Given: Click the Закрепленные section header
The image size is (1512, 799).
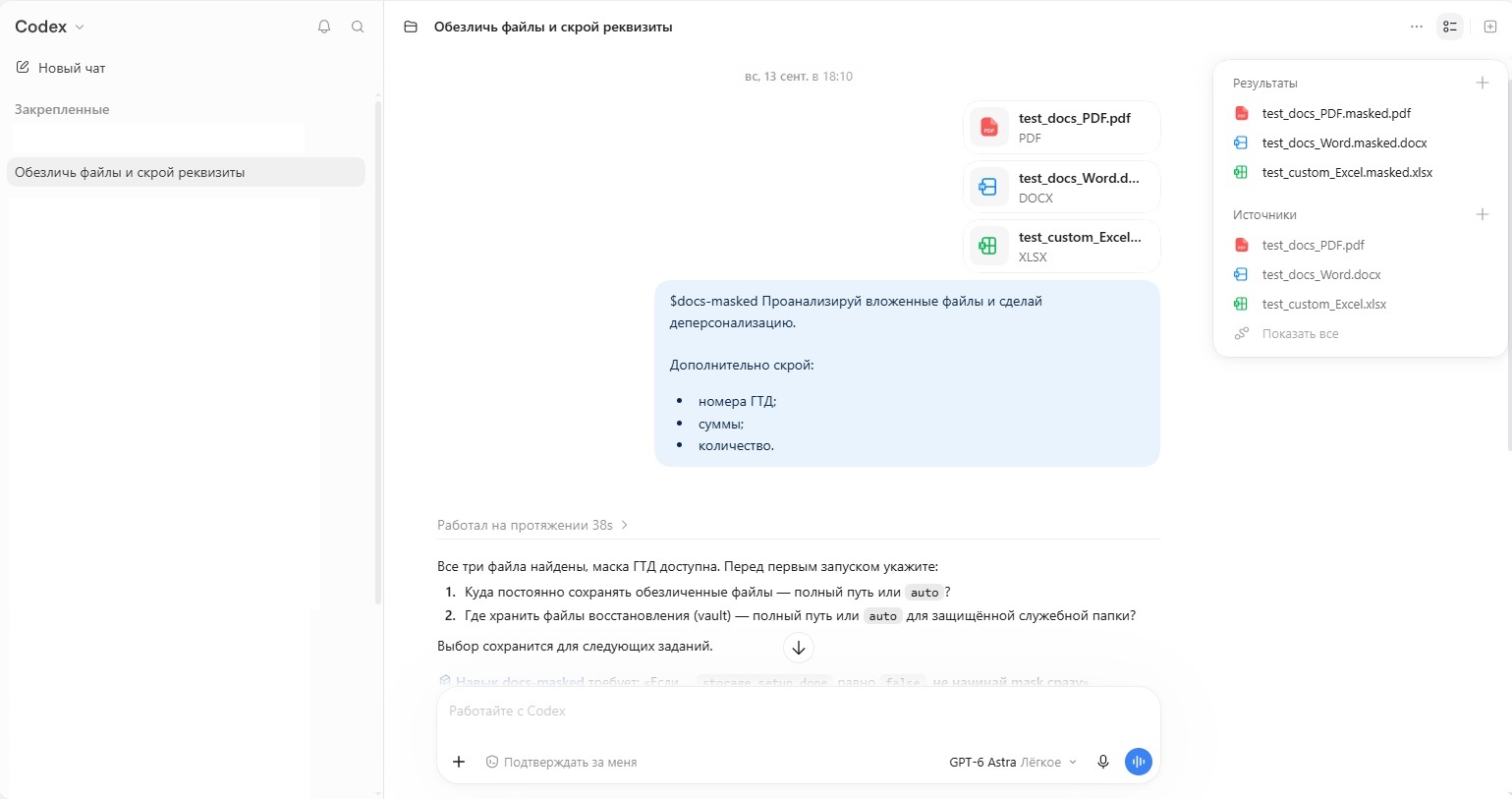Looking at the screenshot, I should click(62, 109).
